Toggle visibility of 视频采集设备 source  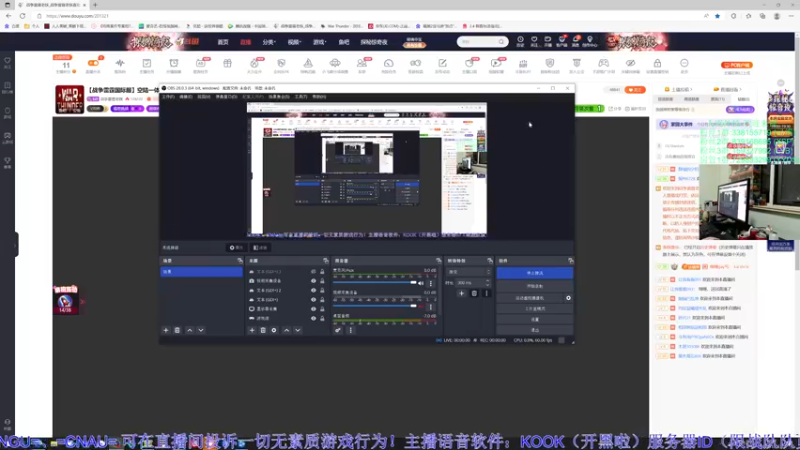coord(313,281)
